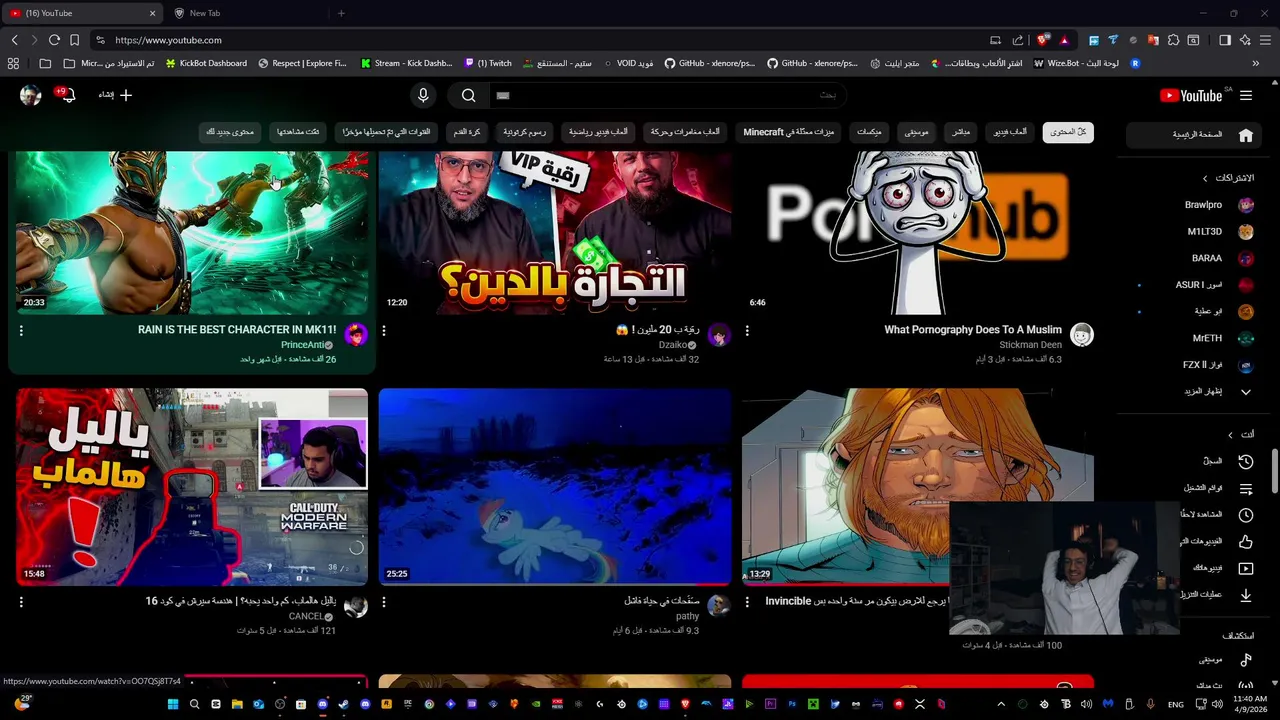Screen dimensions: 1280x720
Task: Open Watch Later sidebar icon
Action: (x=1246, y=515)
